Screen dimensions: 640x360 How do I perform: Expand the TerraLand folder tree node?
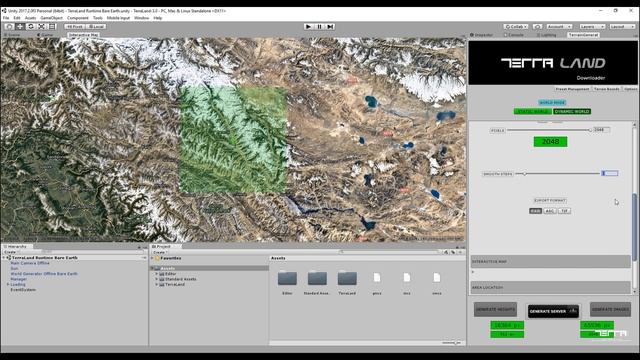coord(157,284)
